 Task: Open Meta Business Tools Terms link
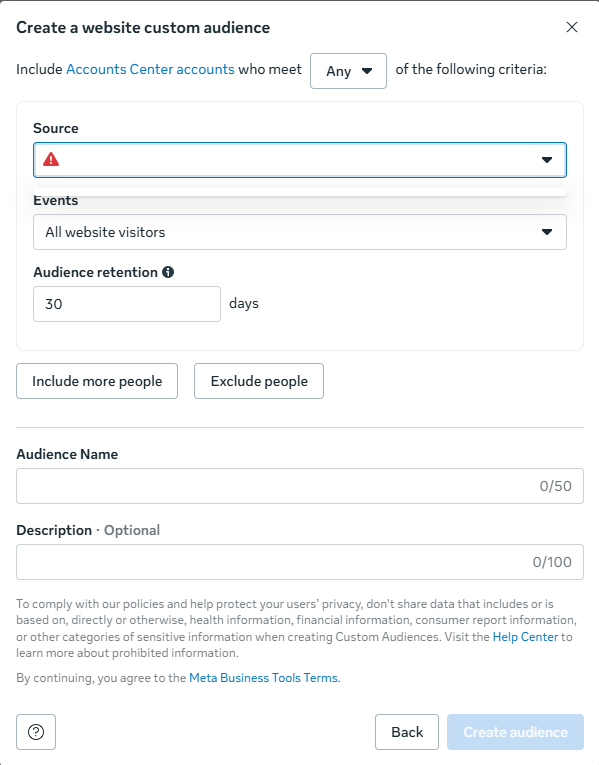[264, 678]
